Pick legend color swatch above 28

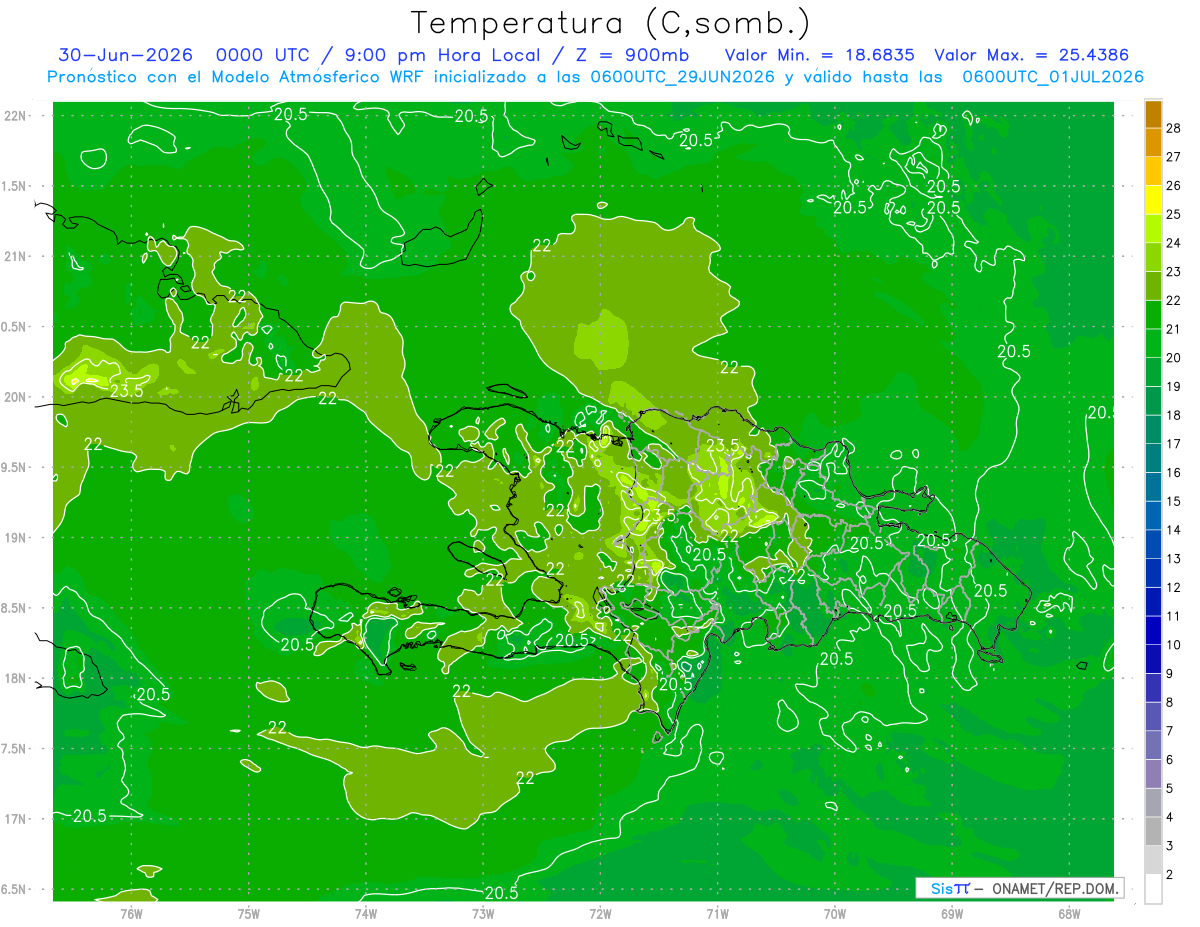[x=1153, y=114]
